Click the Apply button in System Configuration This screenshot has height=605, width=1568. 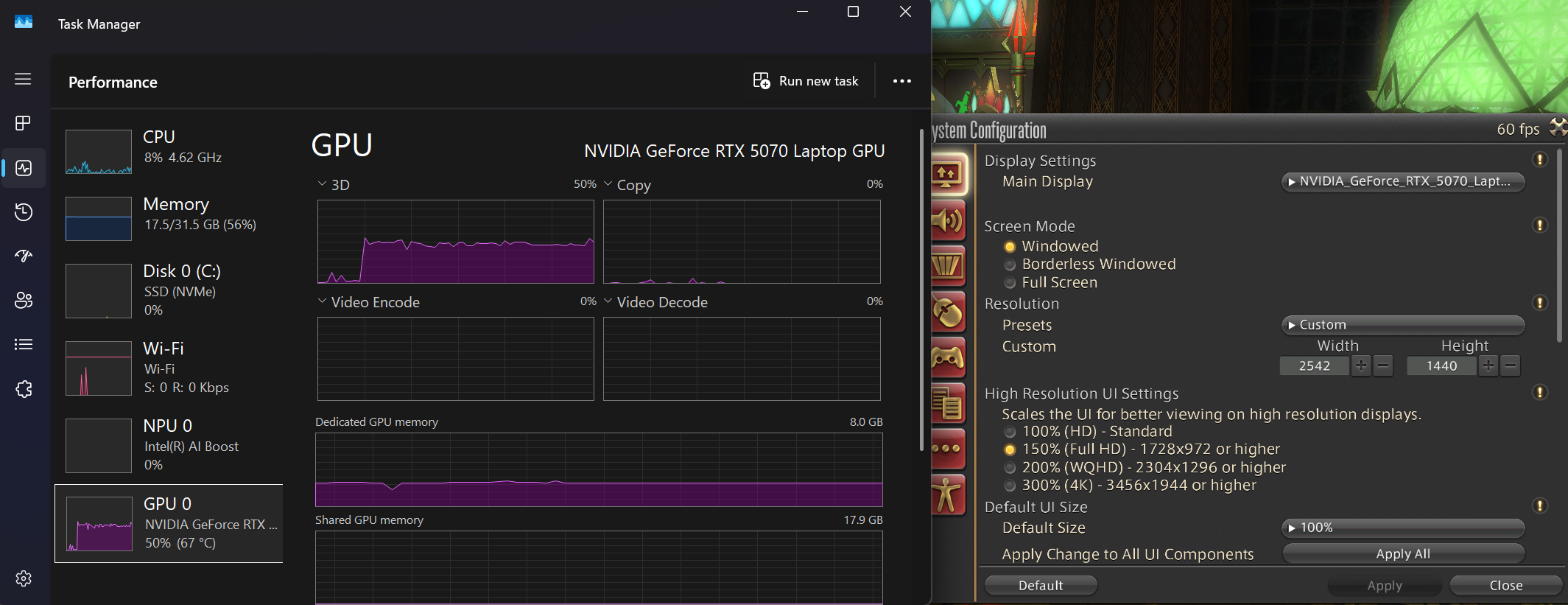pos(1385,586)
